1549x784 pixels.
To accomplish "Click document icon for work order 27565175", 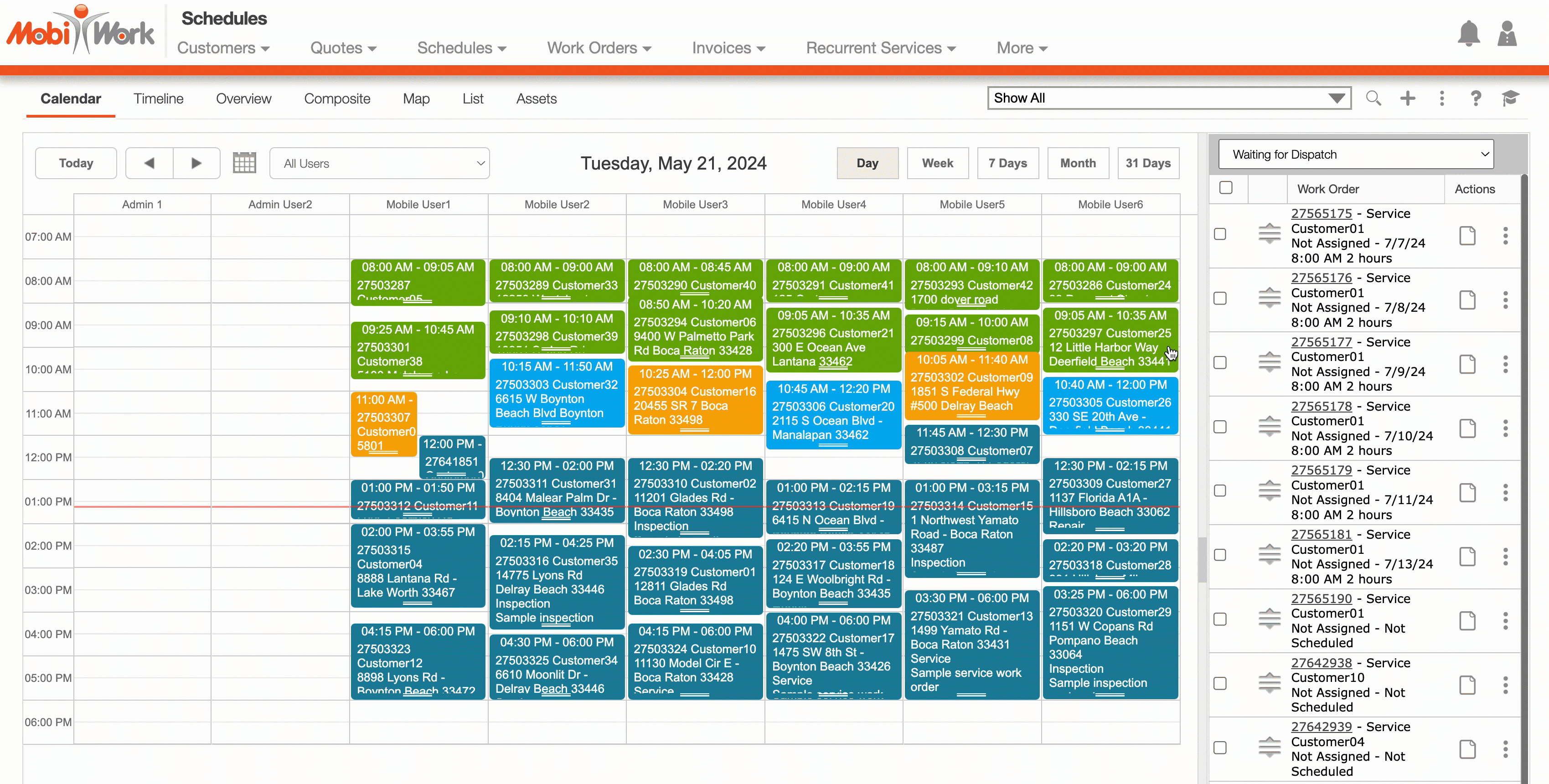I will click(x=1467, y=236).
